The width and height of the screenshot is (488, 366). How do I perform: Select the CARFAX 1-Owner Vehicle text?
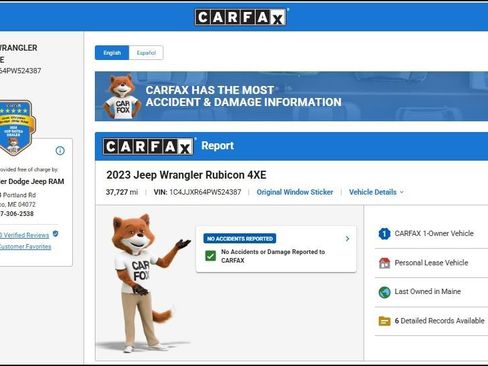(434, 233)
